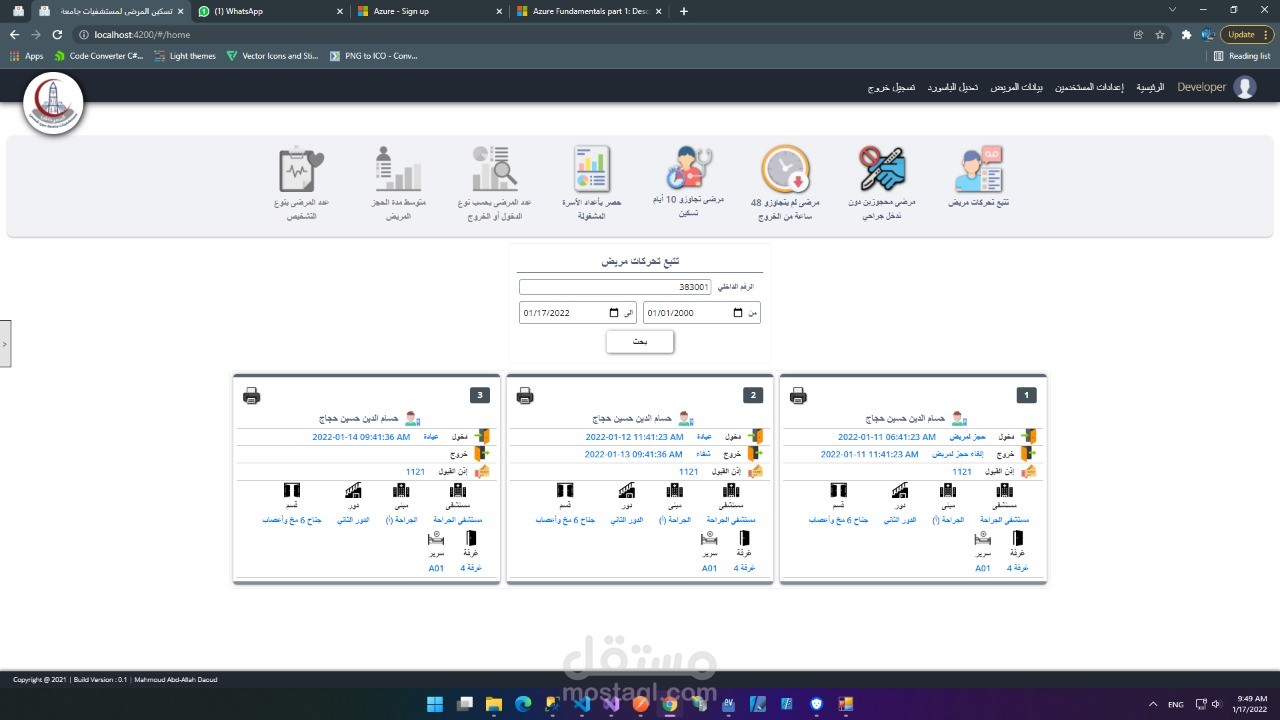Click the entry door icon in card 2
This screenshot has width=1280, height=720.
pos(757,436)
